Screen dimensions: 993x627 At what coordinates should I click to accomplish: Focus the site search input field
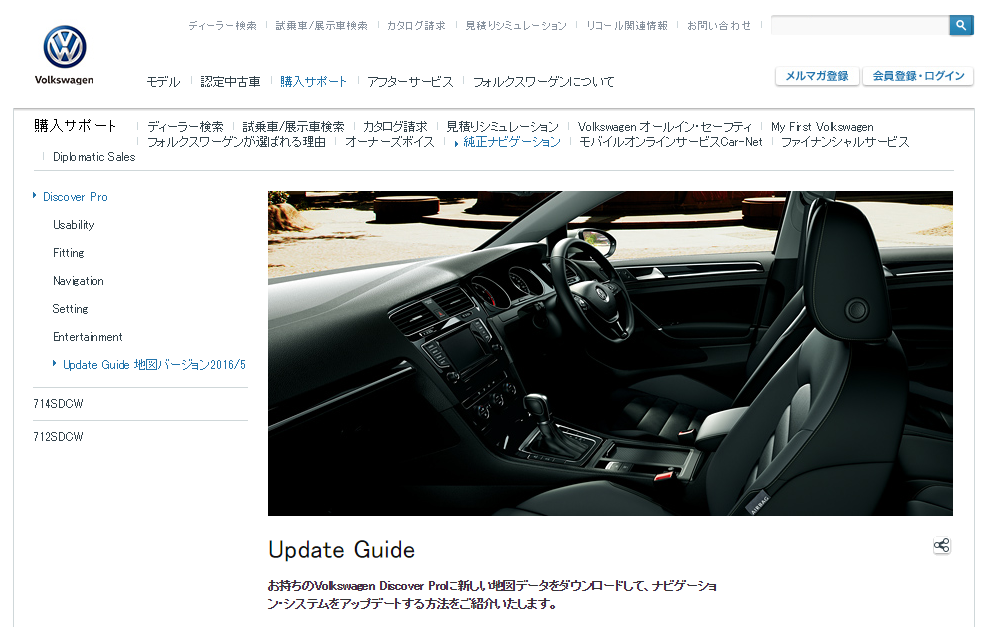coord(860,25)
